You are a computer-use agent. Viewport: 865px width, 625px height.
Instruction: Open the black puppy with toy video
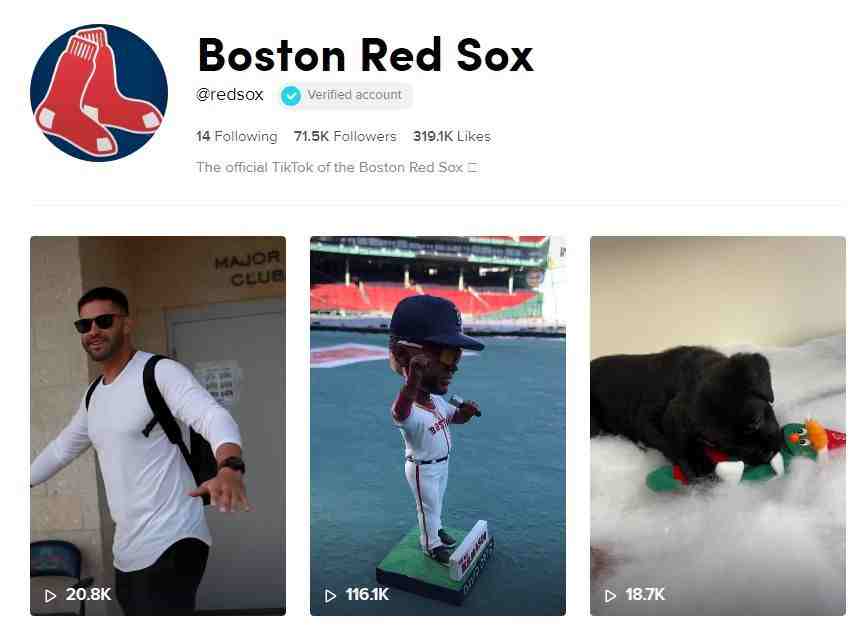click(718, 426)
